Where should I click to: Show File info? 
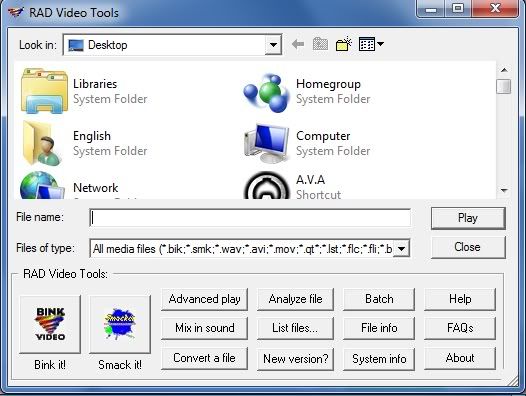[379, 328]
